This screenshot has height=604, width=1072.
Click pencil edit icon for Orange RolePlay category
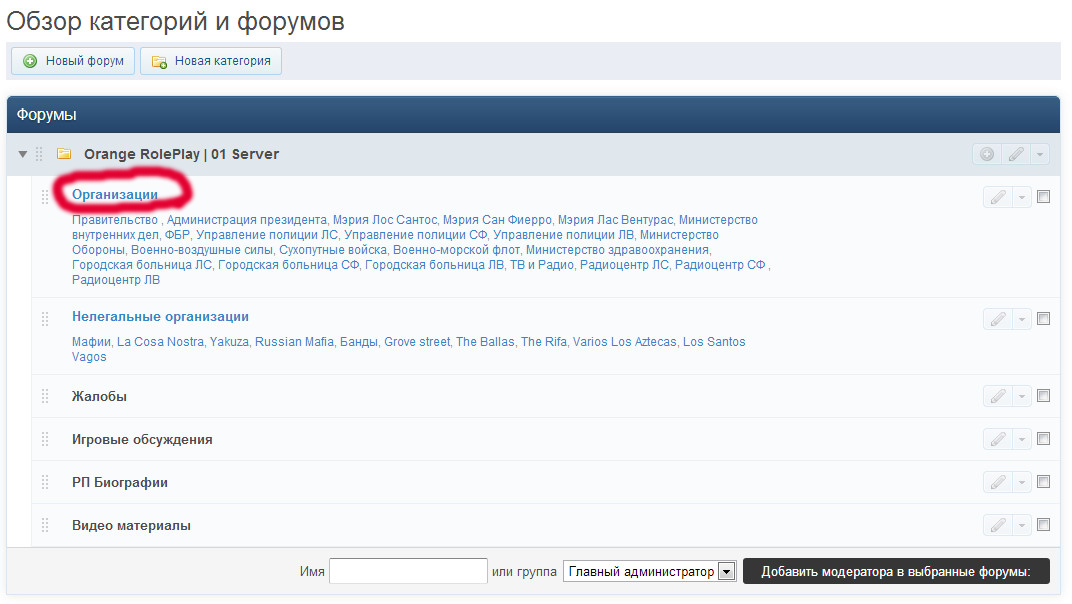tap(1016, 154)
